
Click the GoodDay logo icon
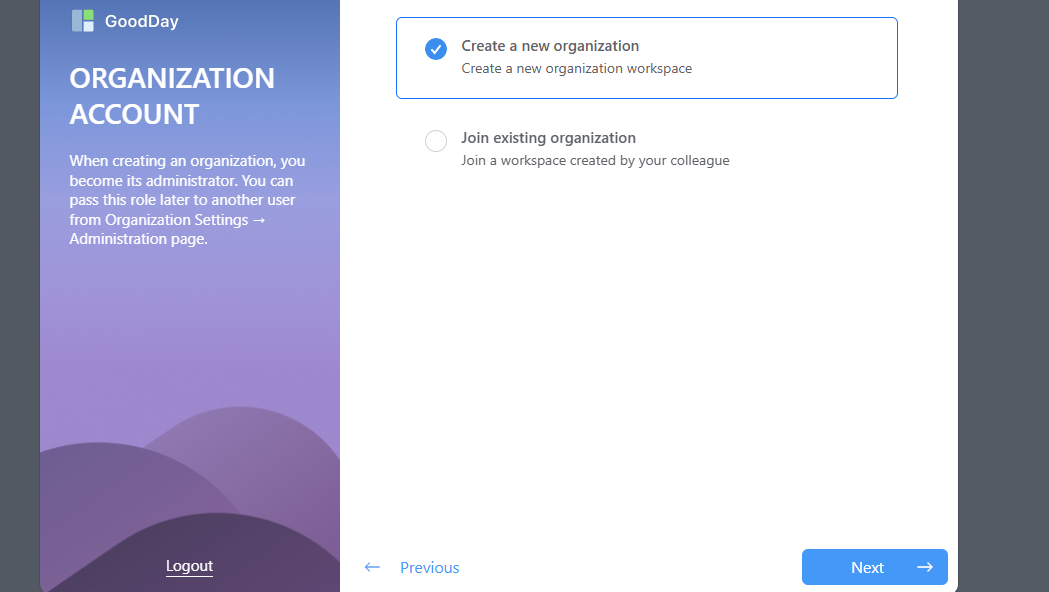point(82,21)
